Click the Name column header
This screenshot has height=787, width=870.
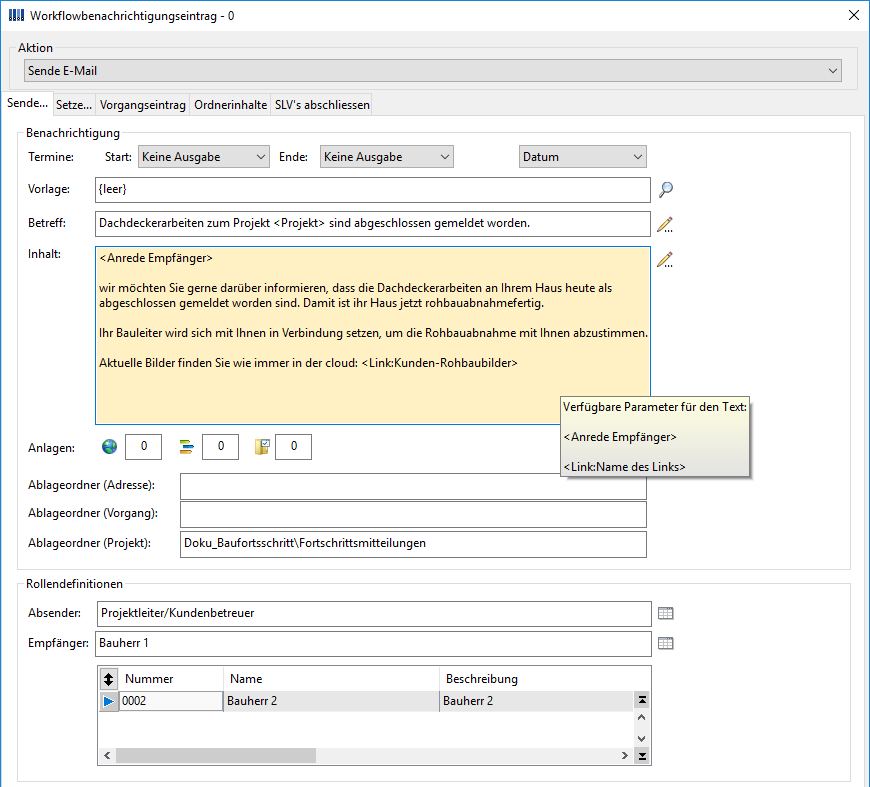(x=331, y=679)
